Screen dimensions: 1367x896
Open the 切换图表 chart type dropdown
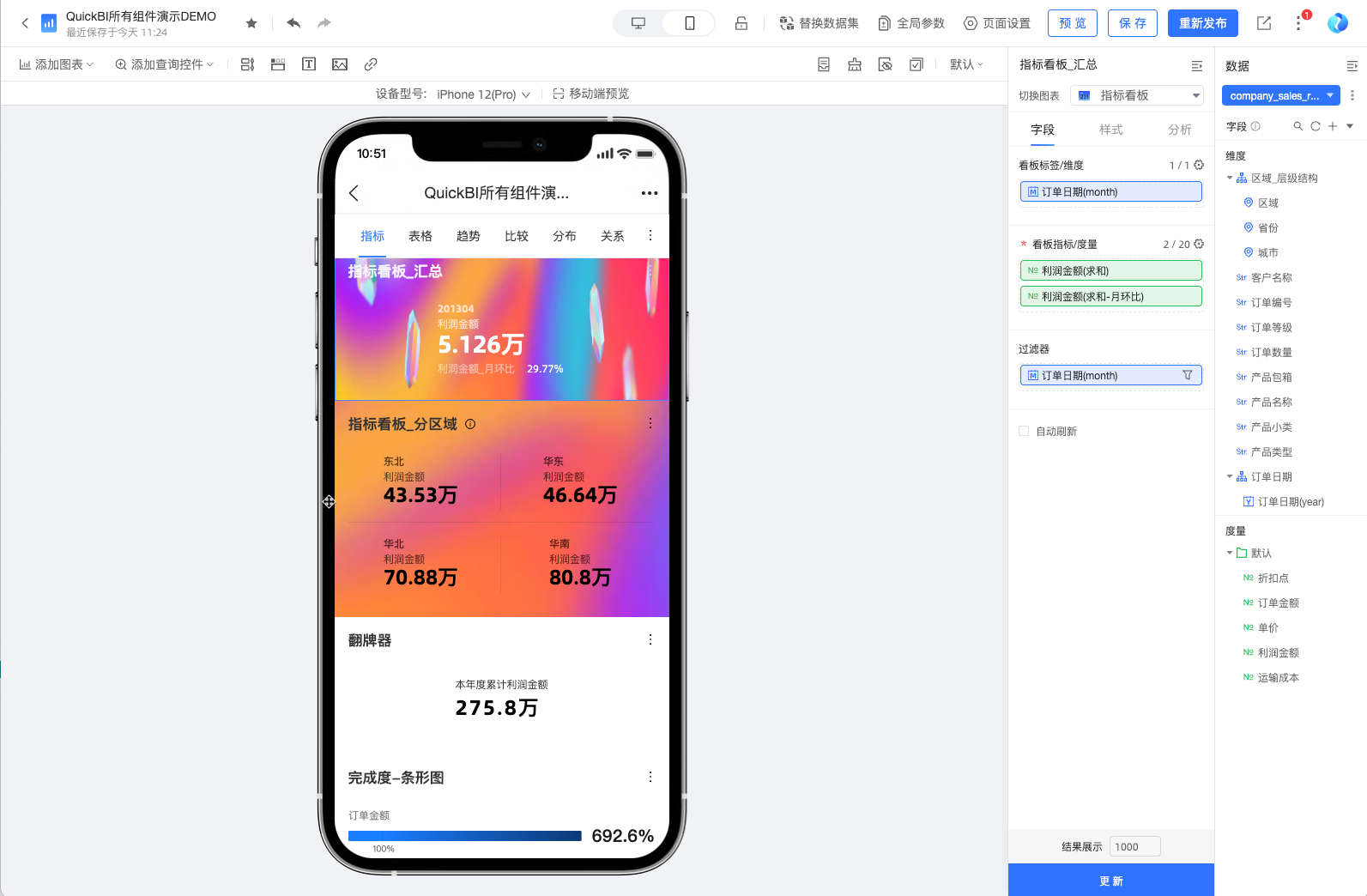click(1137, 95)
